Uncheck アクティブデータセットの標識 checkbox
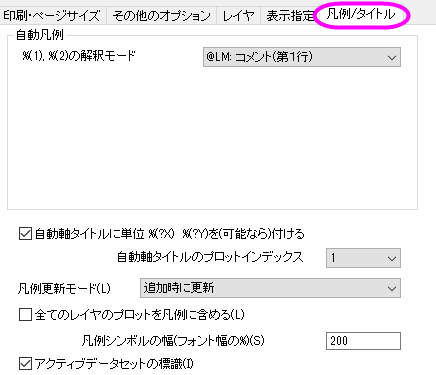This screenshot has height=375, width=436. coord(25,364)
